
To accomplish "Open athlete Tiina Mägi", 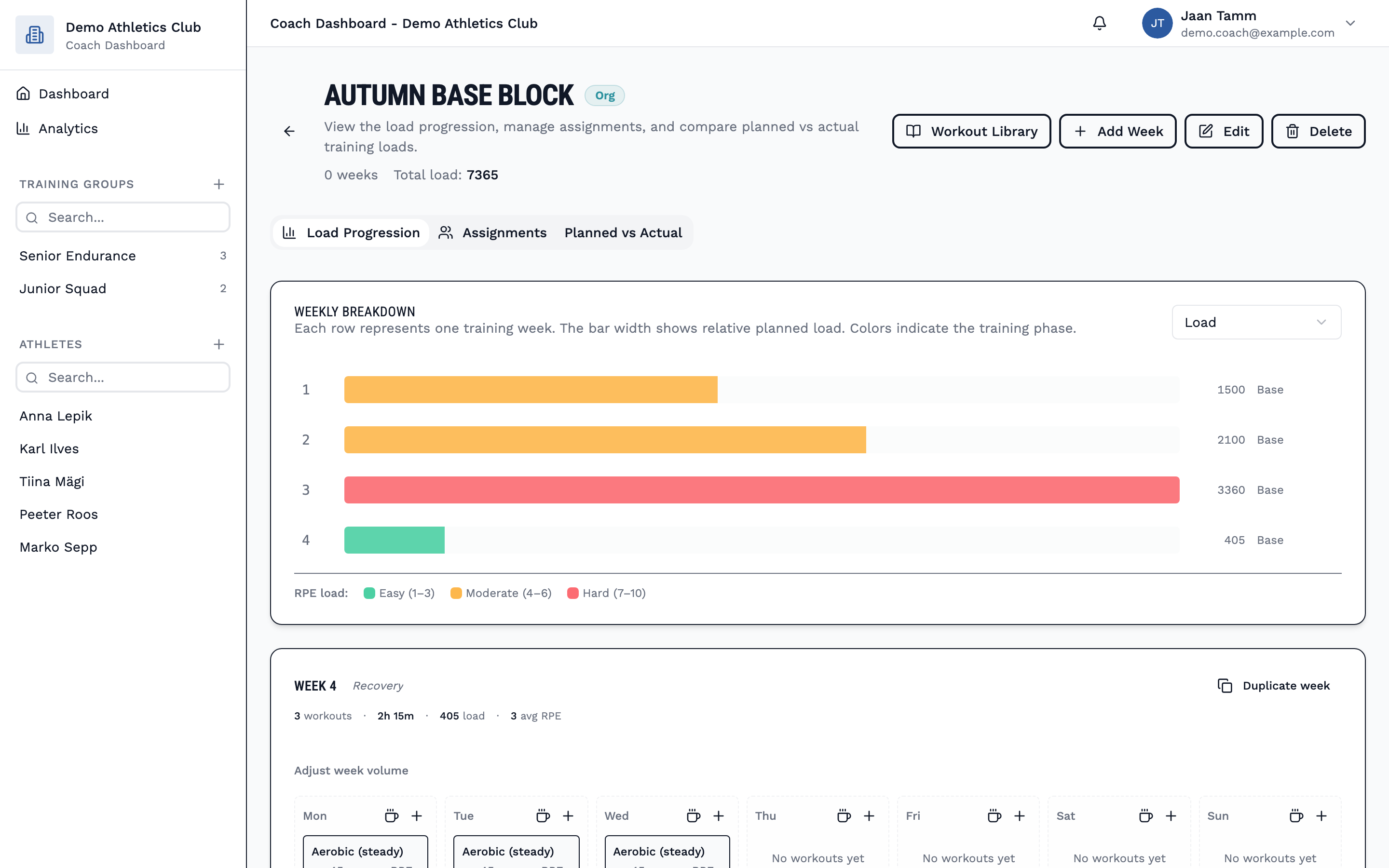I will (123, 482).
